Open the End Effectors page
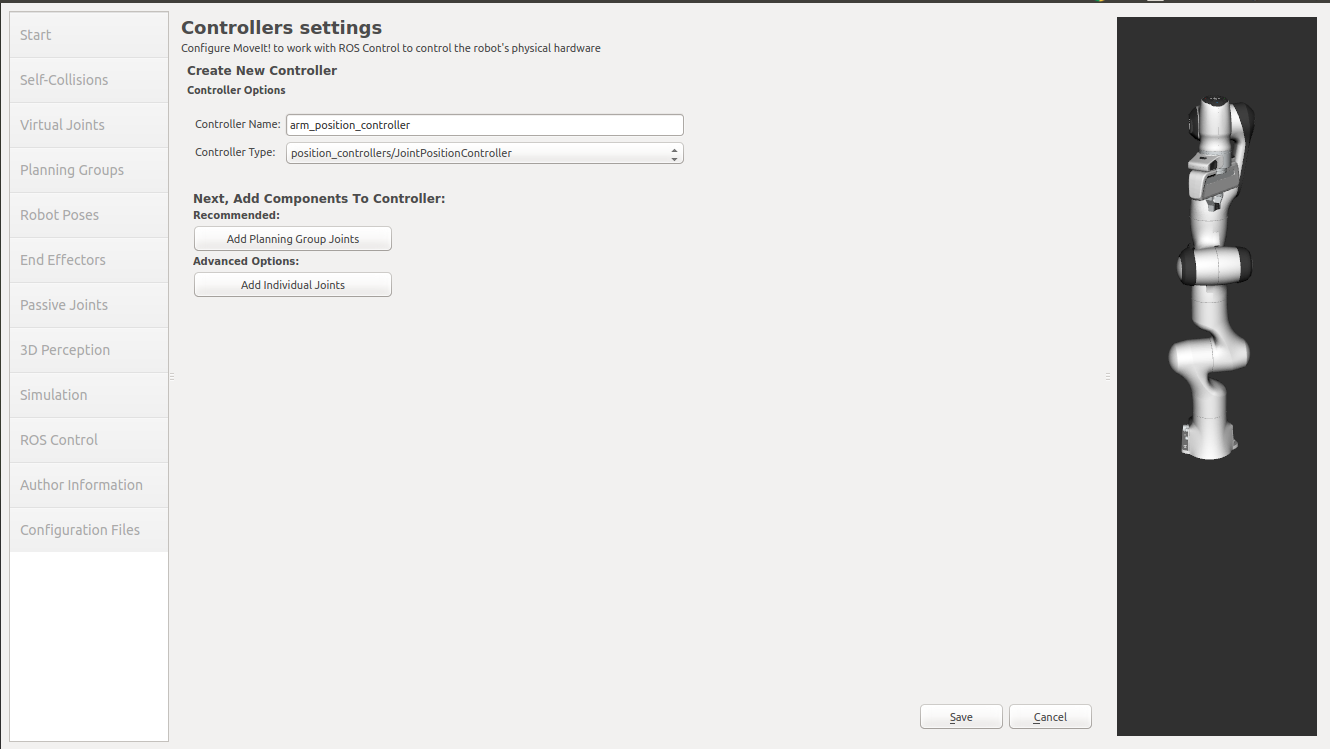The height and width of the screenshot is (749, 1330). pyautogui.click(x=88, y=259)
